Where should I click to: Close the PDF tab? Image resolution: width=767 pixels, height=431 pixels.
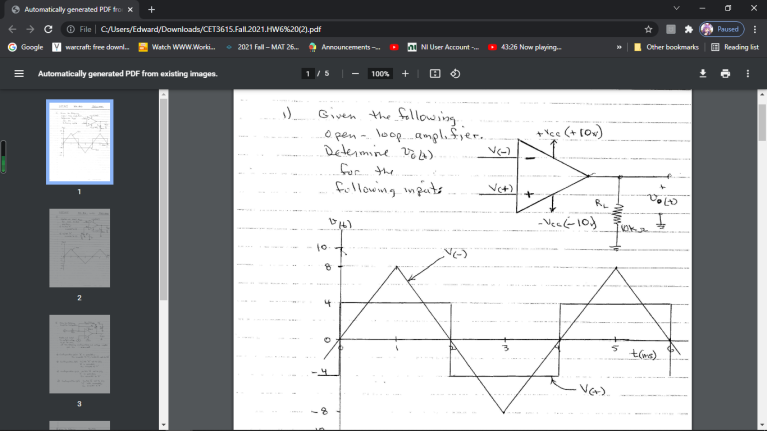[130, 9]
